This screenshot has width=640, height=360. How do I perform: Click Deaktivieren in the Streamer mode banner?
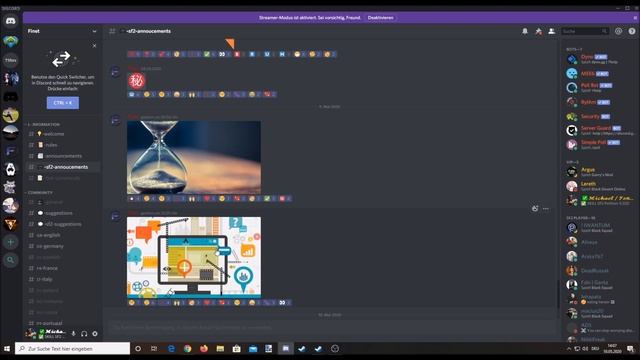click(380, 18)
